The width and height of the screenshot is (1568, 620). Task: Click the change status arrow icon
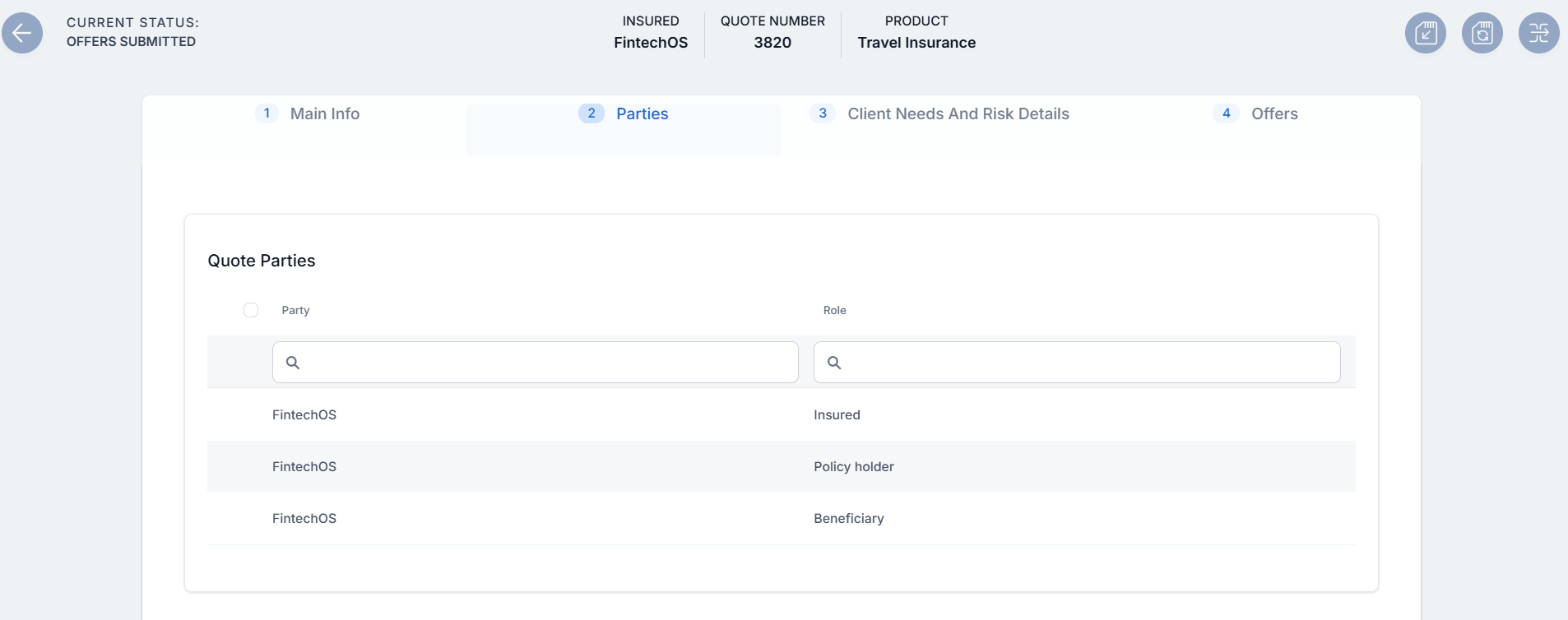[x=1538, y=33]
